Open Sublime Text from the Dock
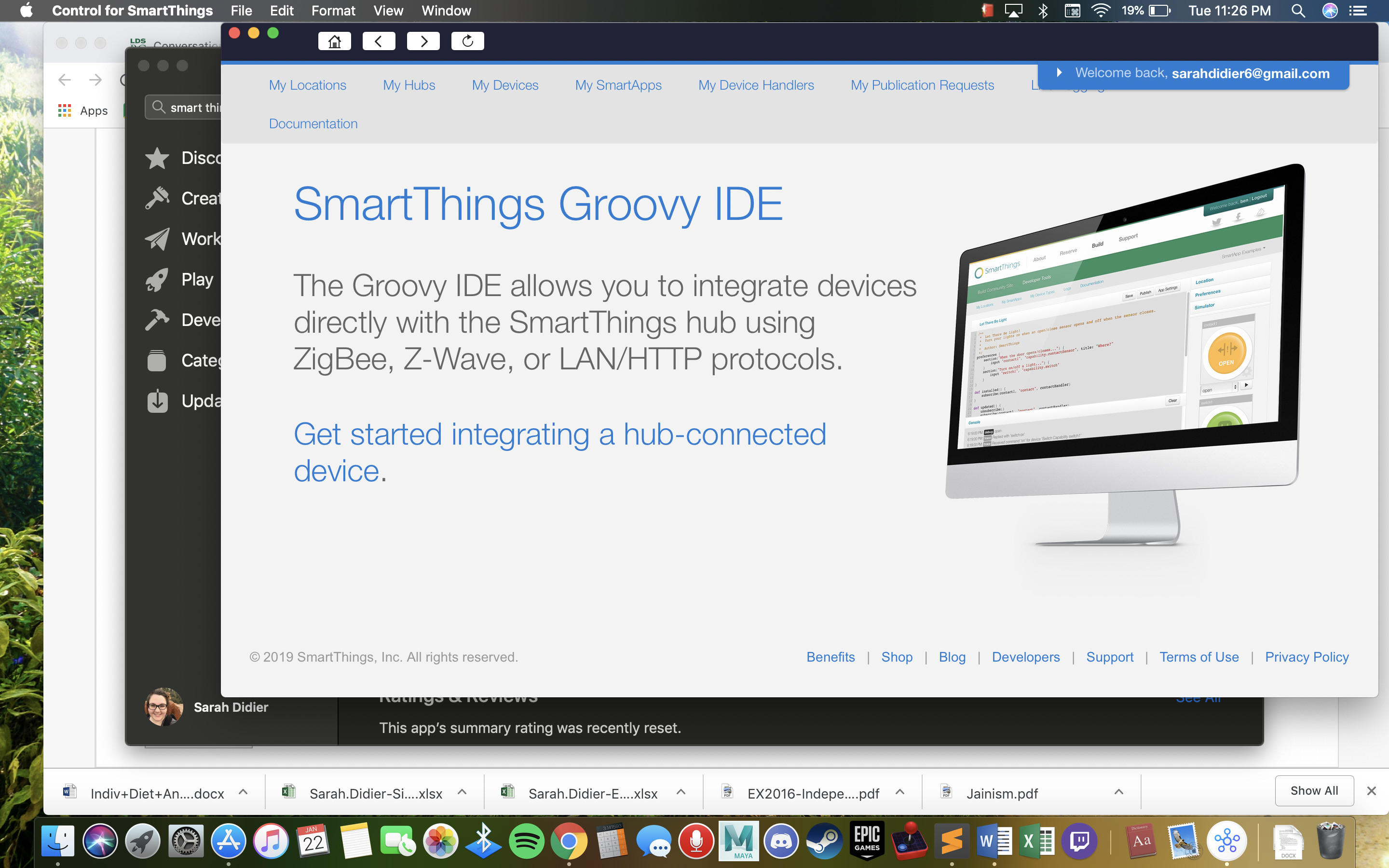Screen dimensions: 1389x868 click(952, 841)
